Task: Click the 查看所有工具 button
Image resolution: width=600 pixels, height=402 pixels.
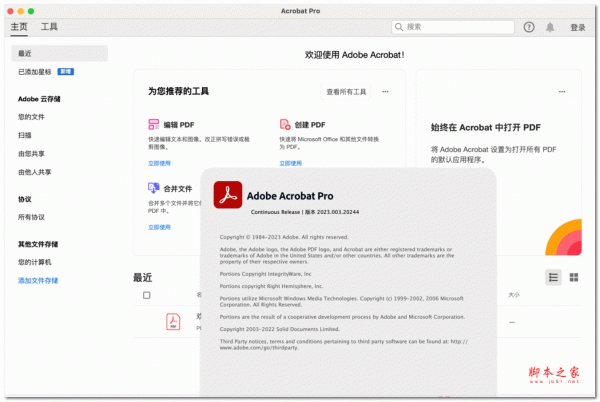Action: [x=346, y=92]
